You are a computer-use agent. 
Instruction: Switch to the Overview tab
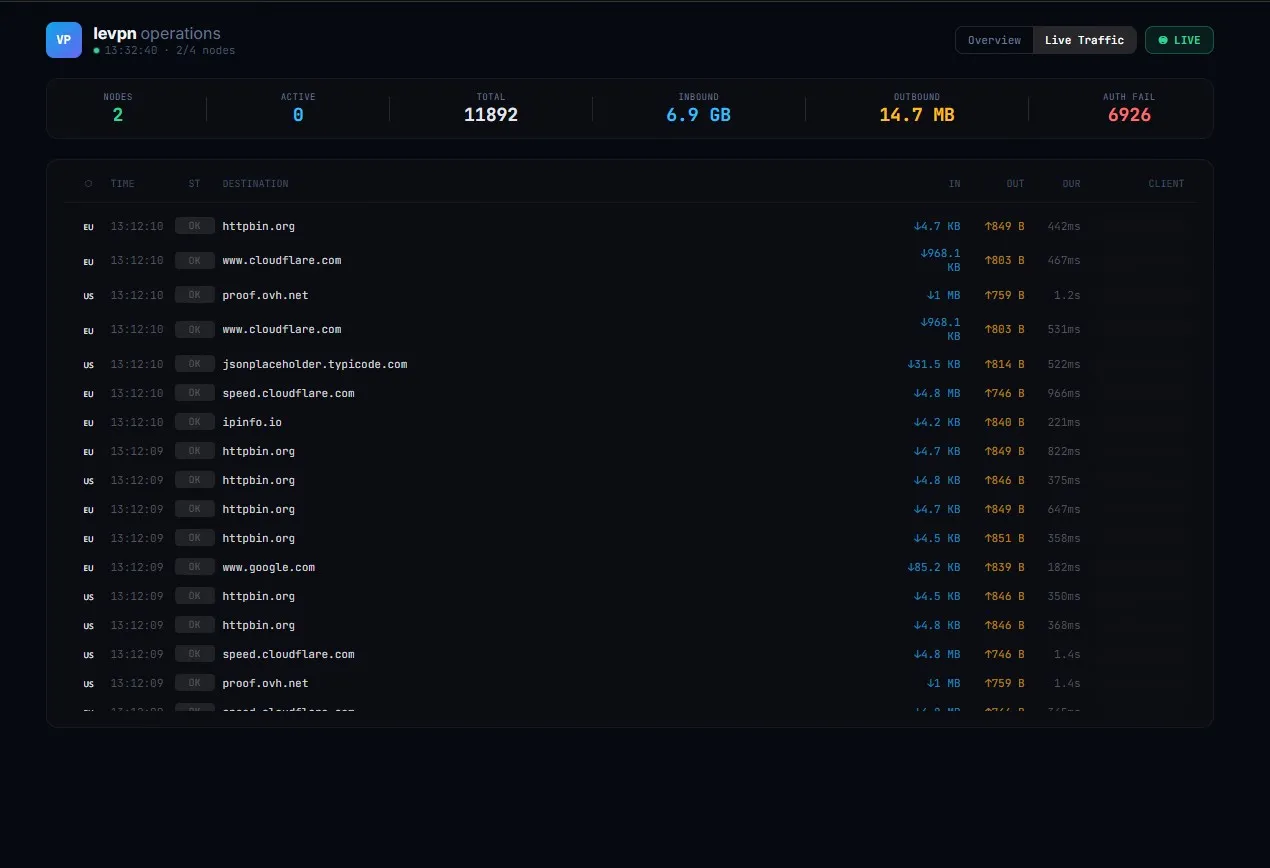(x=994, y=40)
